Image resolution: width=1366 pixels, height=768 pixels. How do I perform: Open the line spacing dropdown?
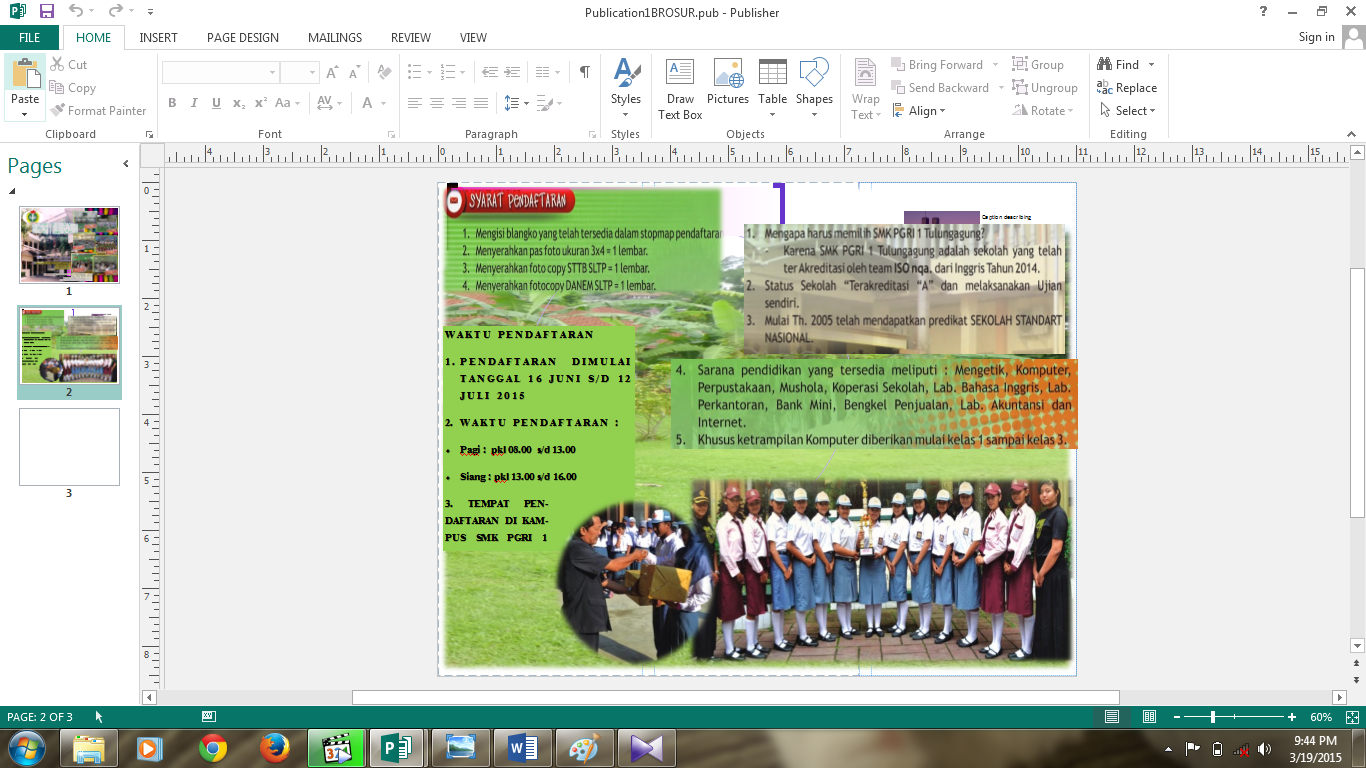click(516, 103)
